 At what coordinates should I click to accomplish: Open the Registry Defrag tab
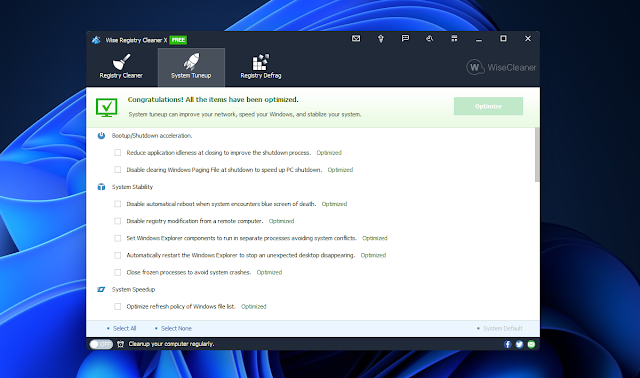pos(261,67)
